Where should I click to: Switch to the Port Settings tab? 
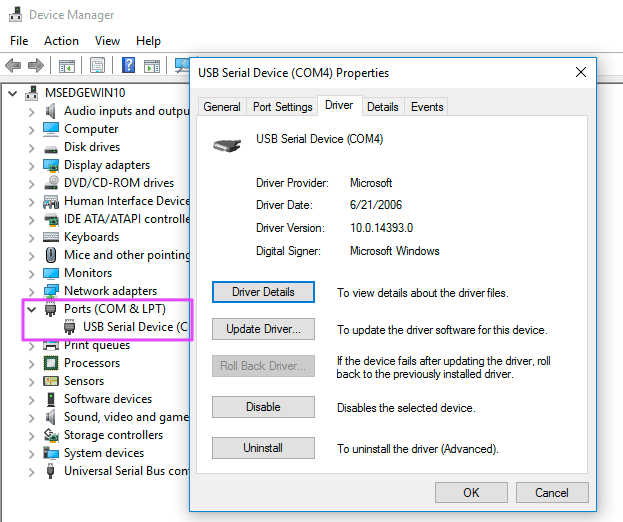click(282, 107)
